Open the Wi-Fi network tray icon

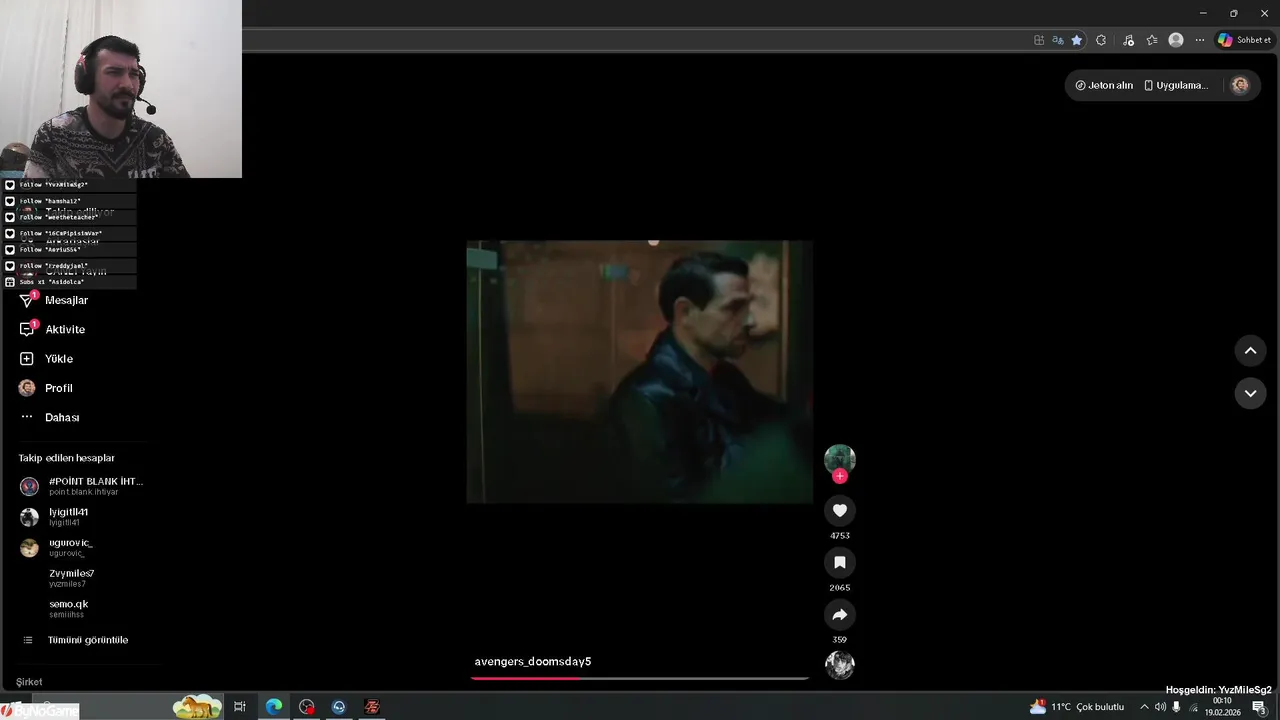pyautogui.click(x=1193, y=707)
